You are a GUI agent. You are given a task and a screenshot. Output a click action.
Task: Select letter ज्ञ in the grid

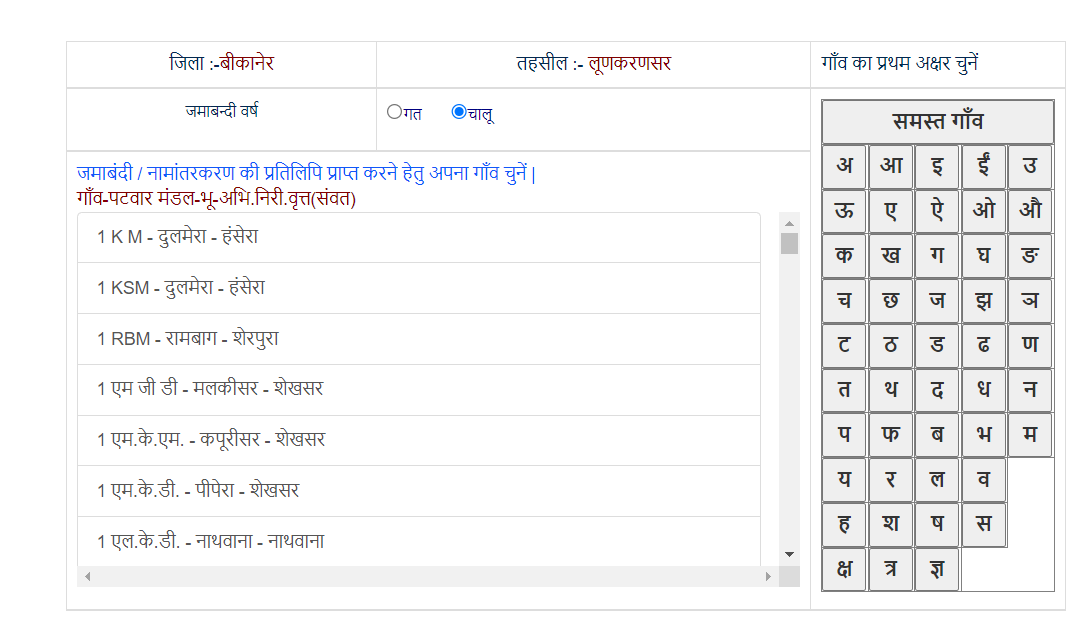pos(937,568)
